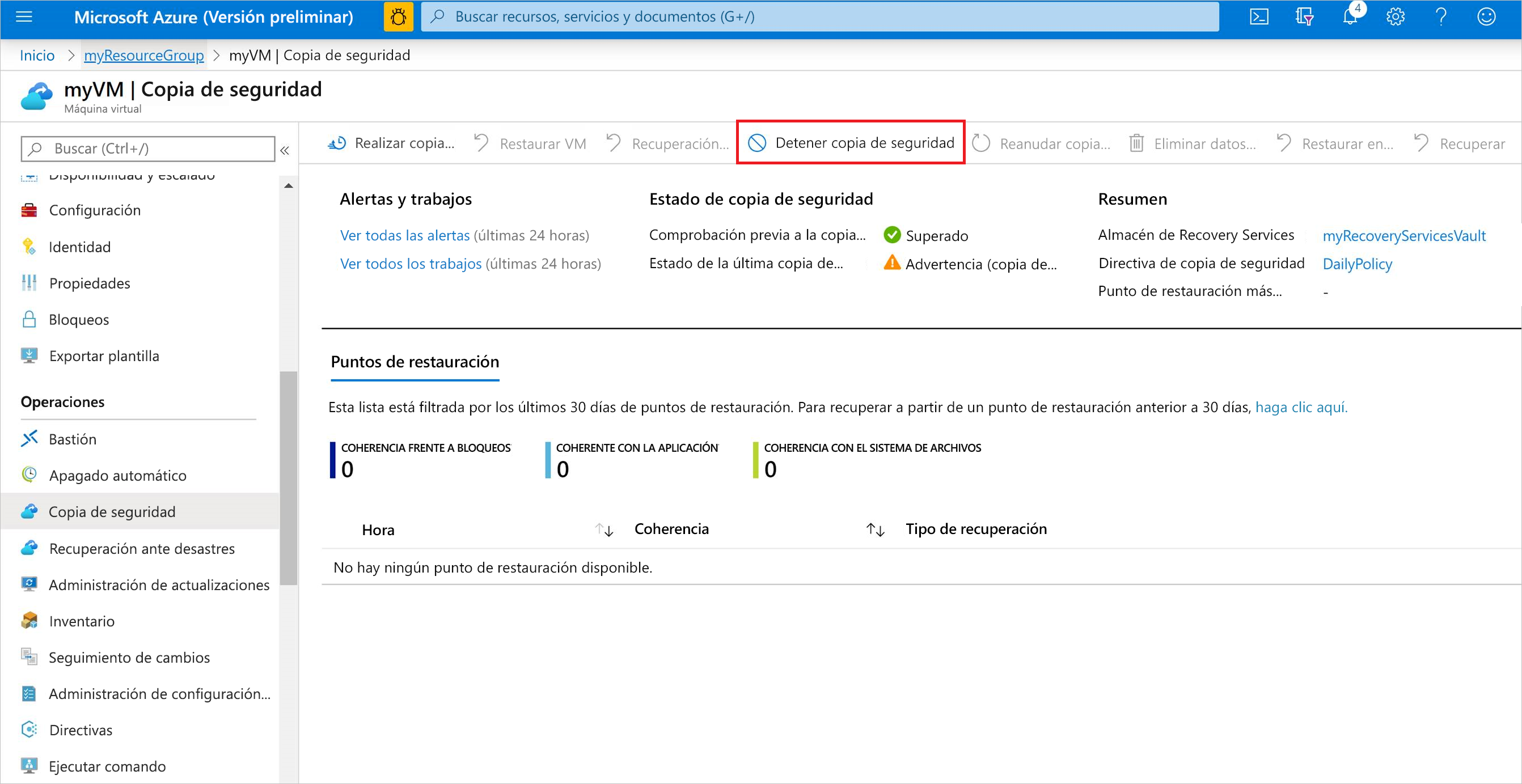Click Restaurar VM toolbar button
Image resolution: width=1522 pixels, height=784 pixels.
[x=530, y=143]
